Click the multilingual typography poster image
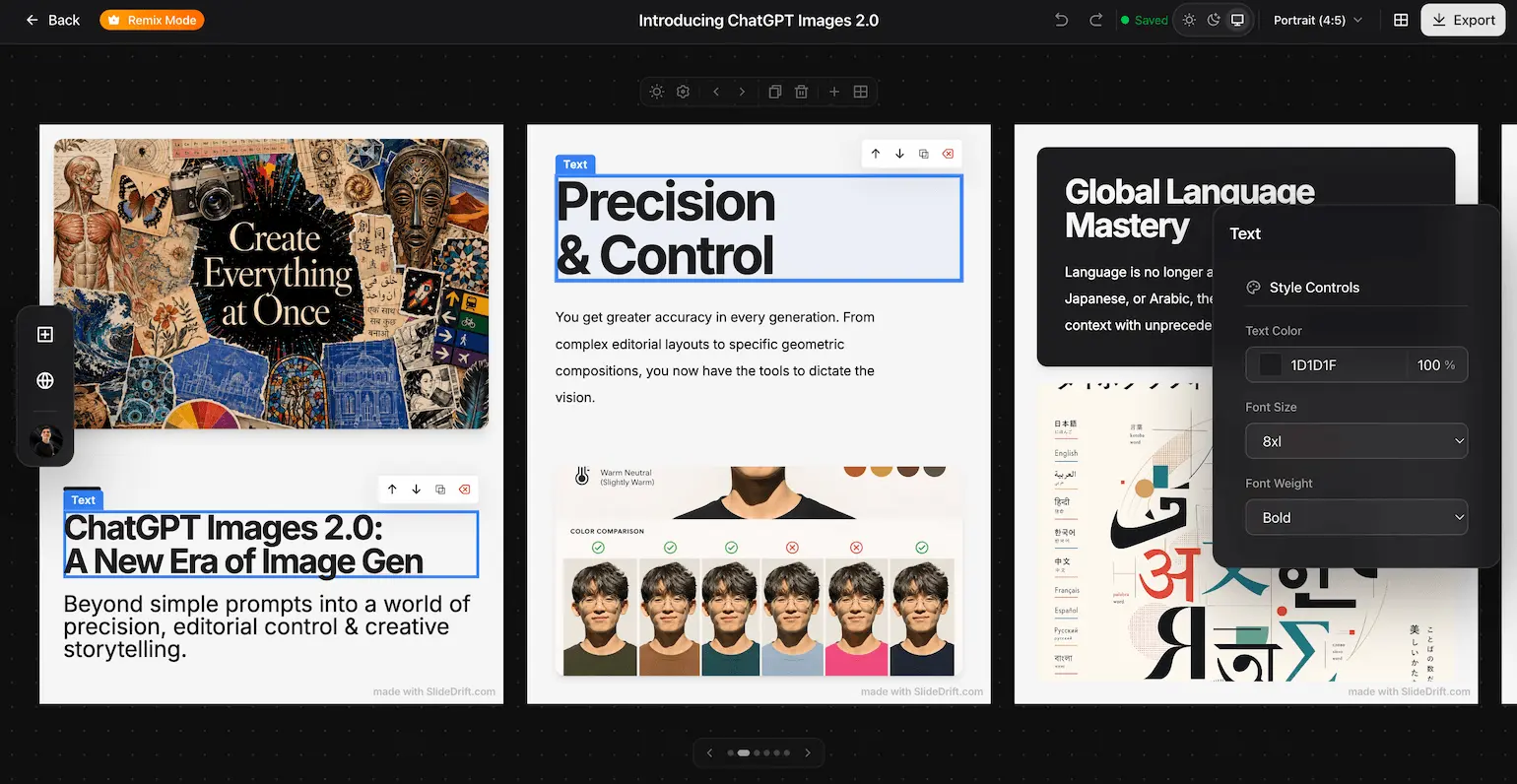This screenshot has width=1517, height=784. (x=1246, y=532)
